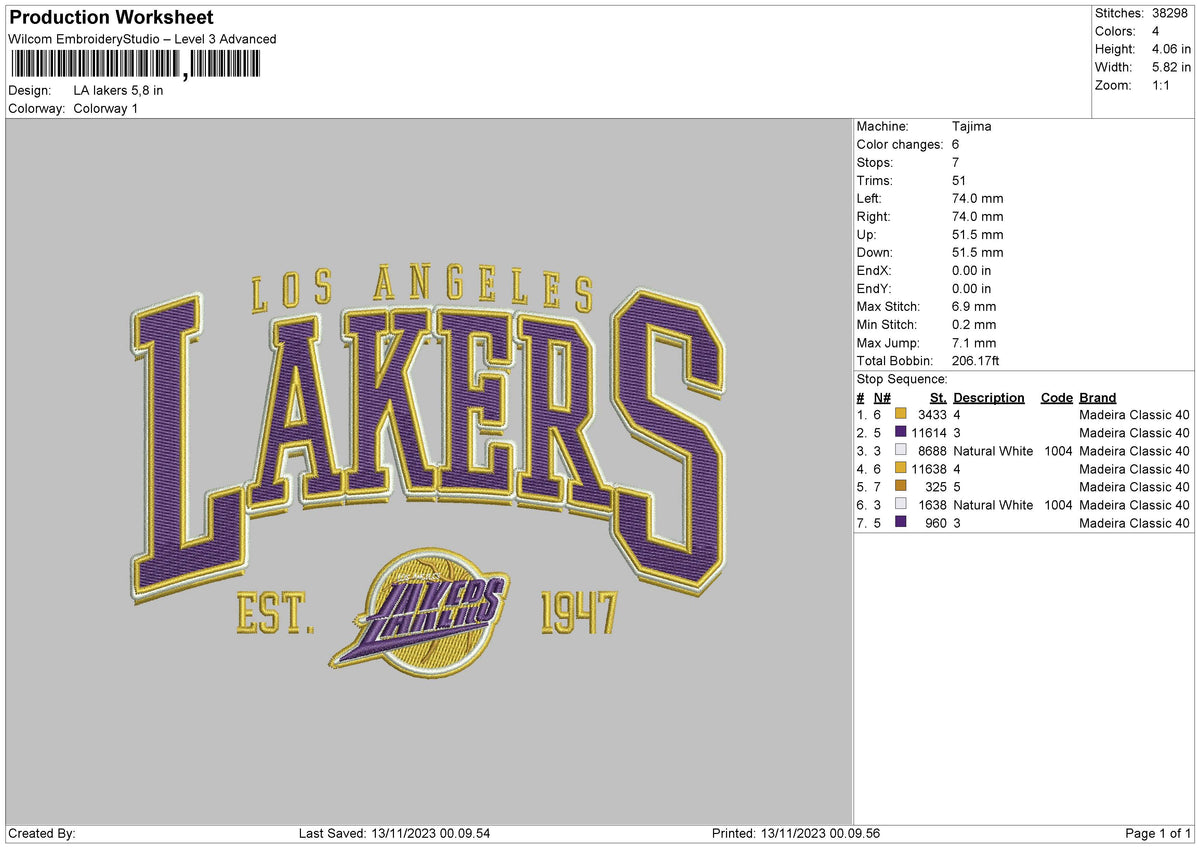Click the EndY value '0.00 in'

(973, 289)
